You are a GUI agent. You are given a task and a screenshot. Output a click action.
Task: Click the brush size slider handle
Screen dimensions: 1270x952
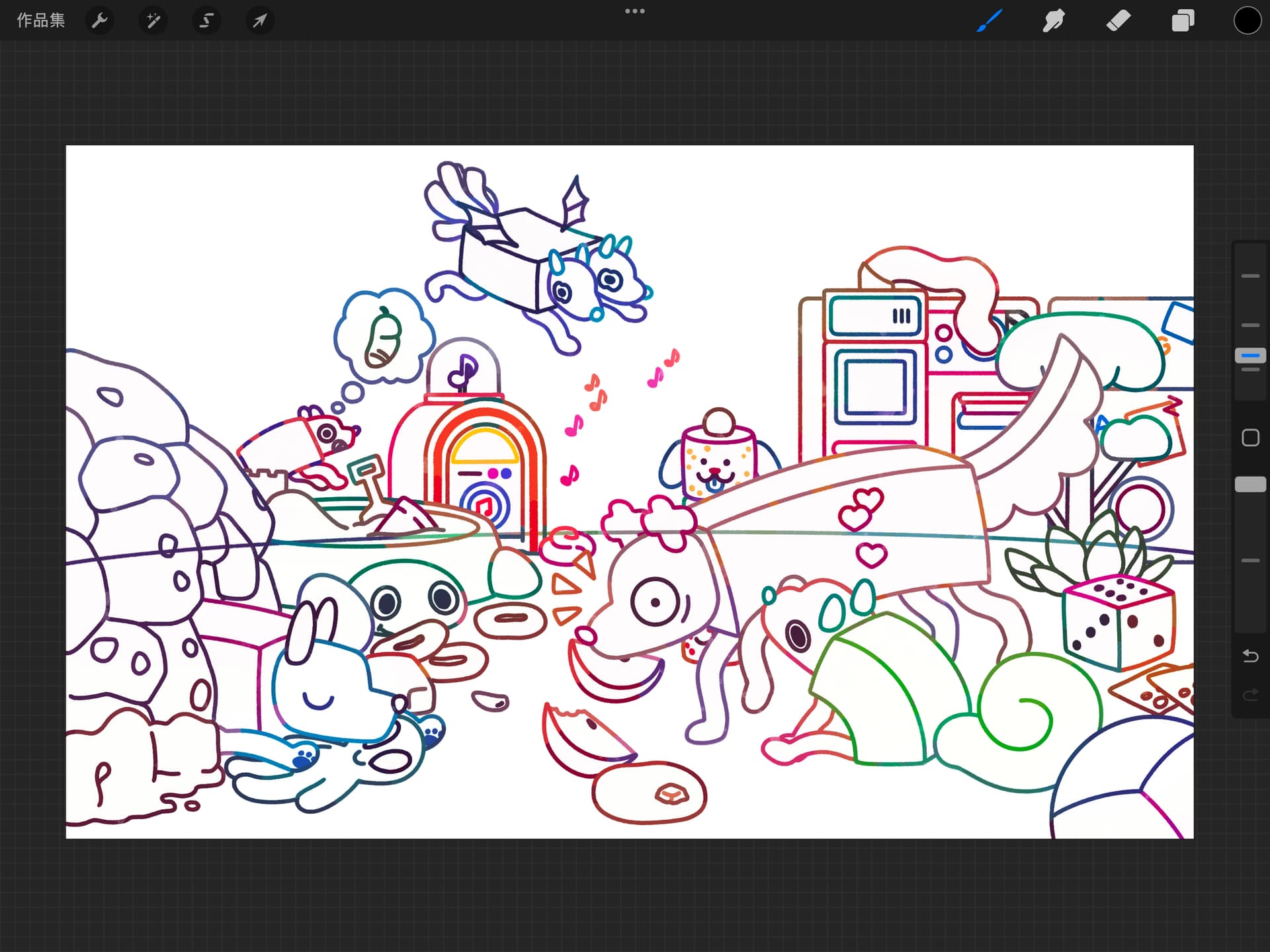point(1250,356)
